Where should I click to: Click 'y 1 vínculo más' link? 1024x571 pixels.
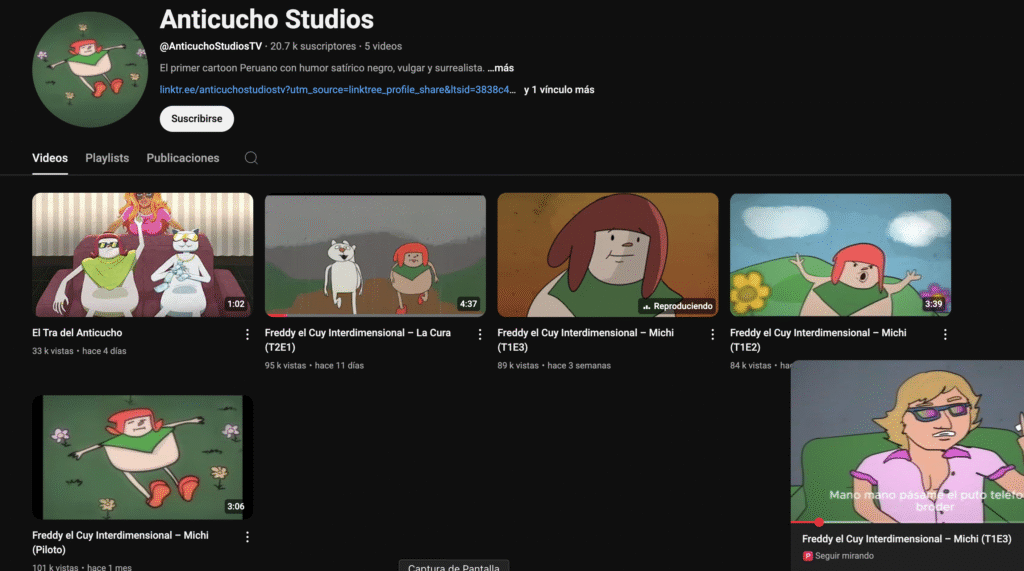(559, 90)
